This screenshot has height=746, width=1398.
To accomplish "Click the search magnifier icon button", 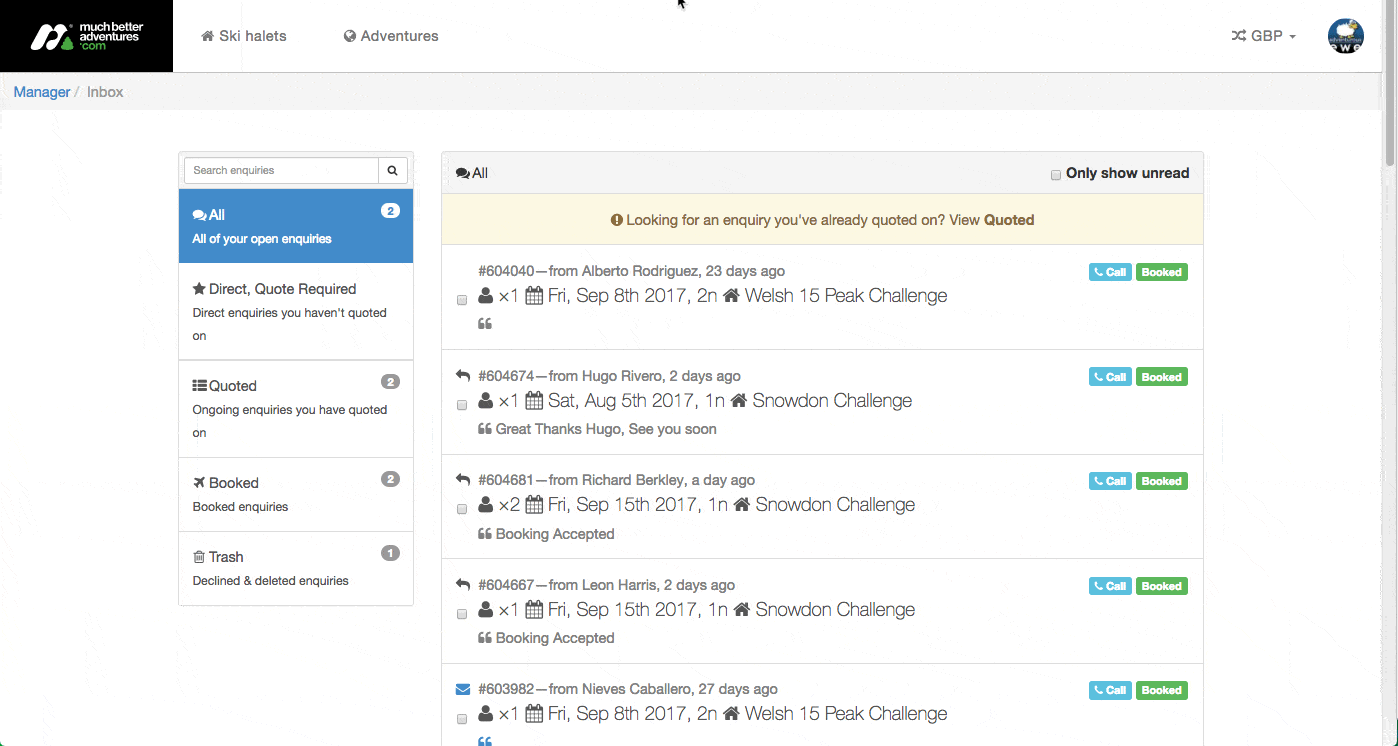I will click(393, 171).
